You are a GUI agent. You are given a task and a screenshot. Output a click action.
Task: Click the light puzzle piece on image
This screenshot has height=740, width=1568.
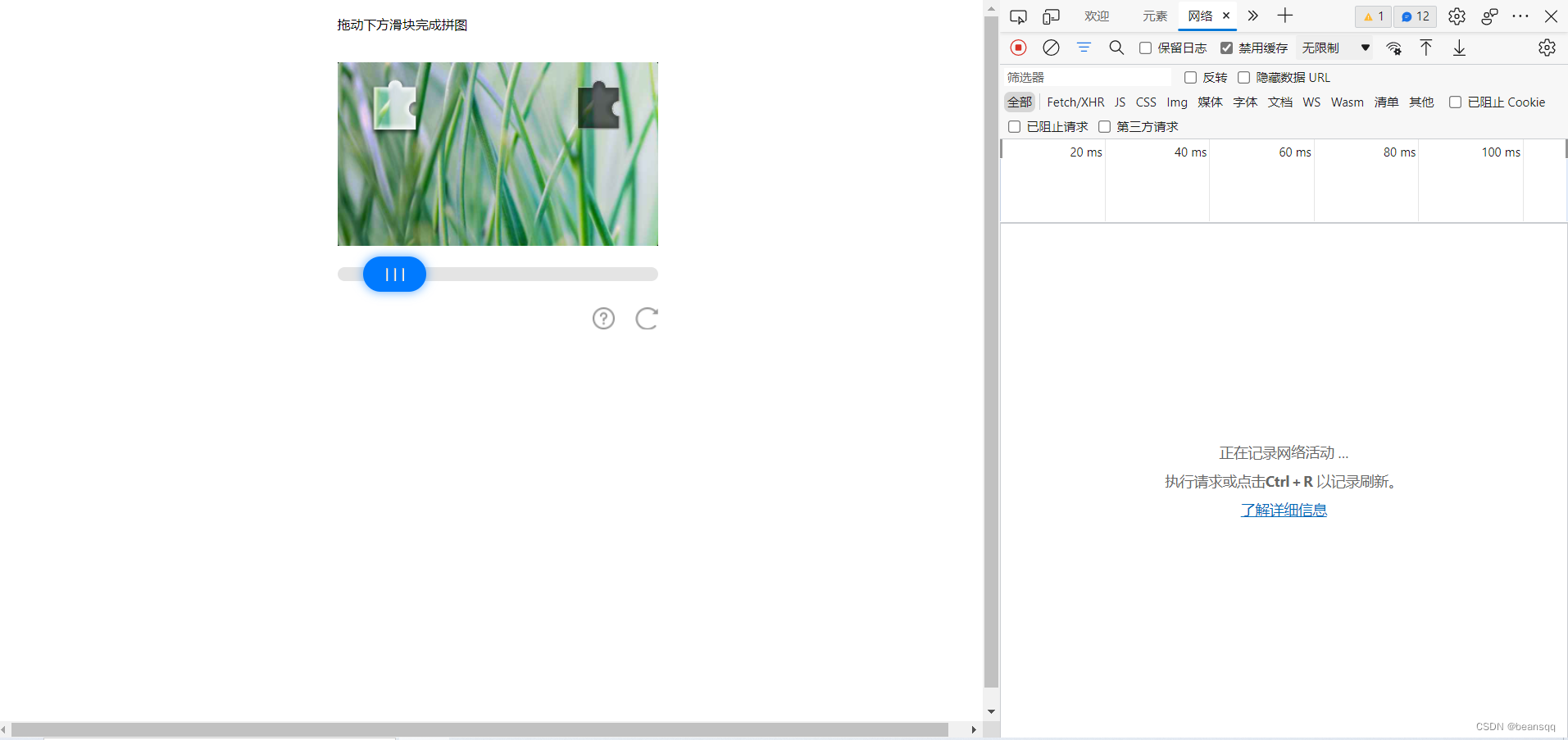point(395,105)
